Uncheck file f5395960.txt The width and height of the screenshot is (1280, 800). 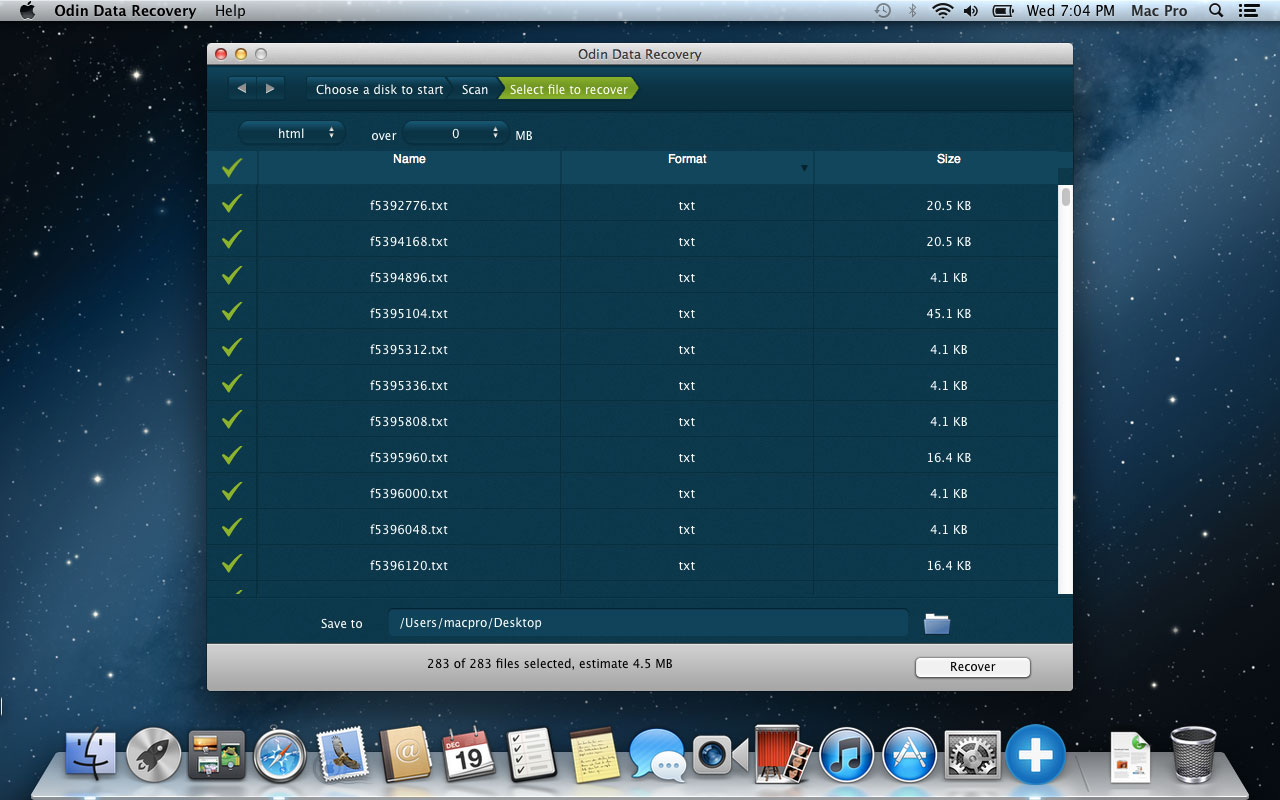point(232,456)
